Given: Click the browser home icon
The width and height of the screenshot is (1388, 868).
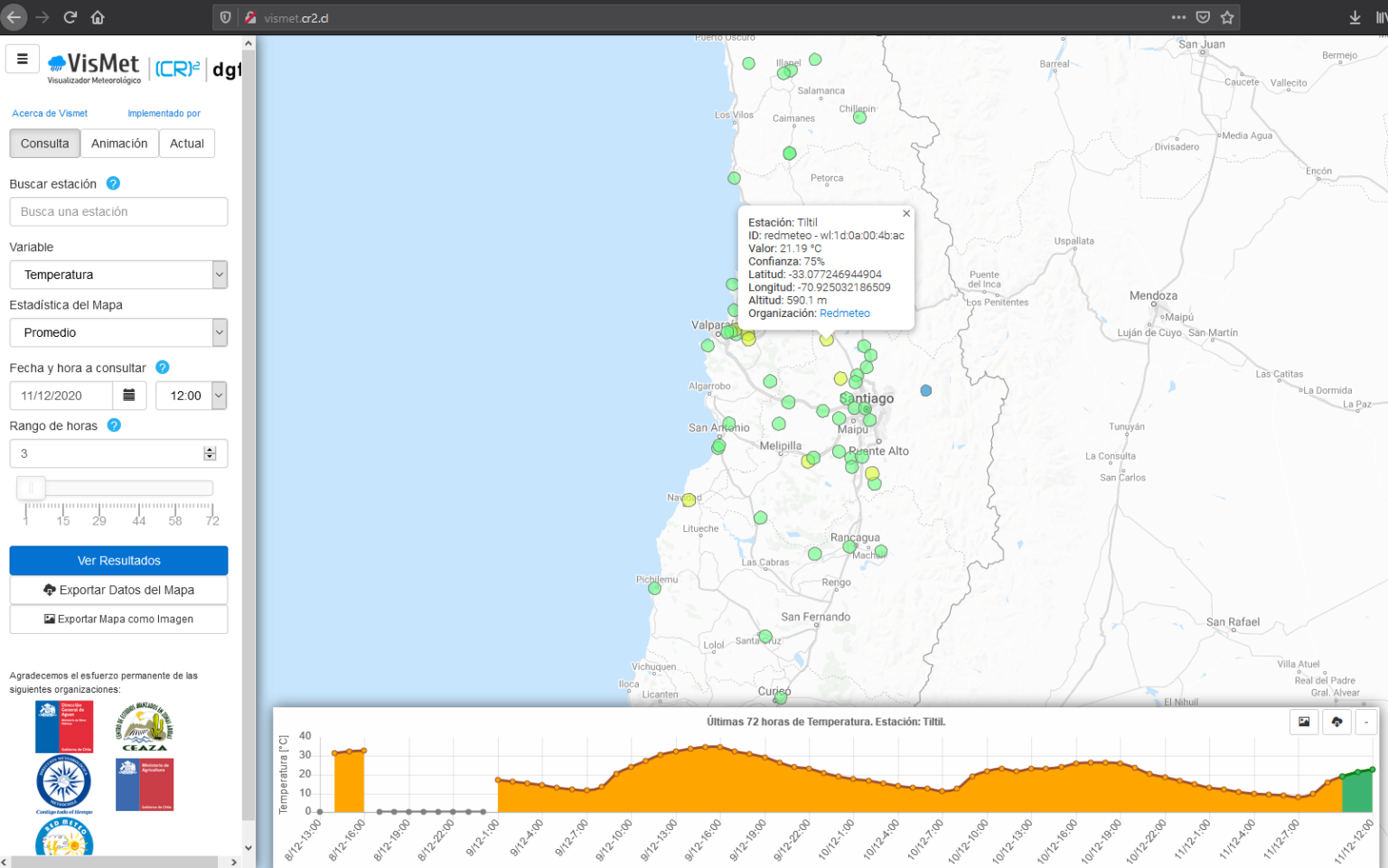Looking at the screenshot, I should [x=98, y=17].
